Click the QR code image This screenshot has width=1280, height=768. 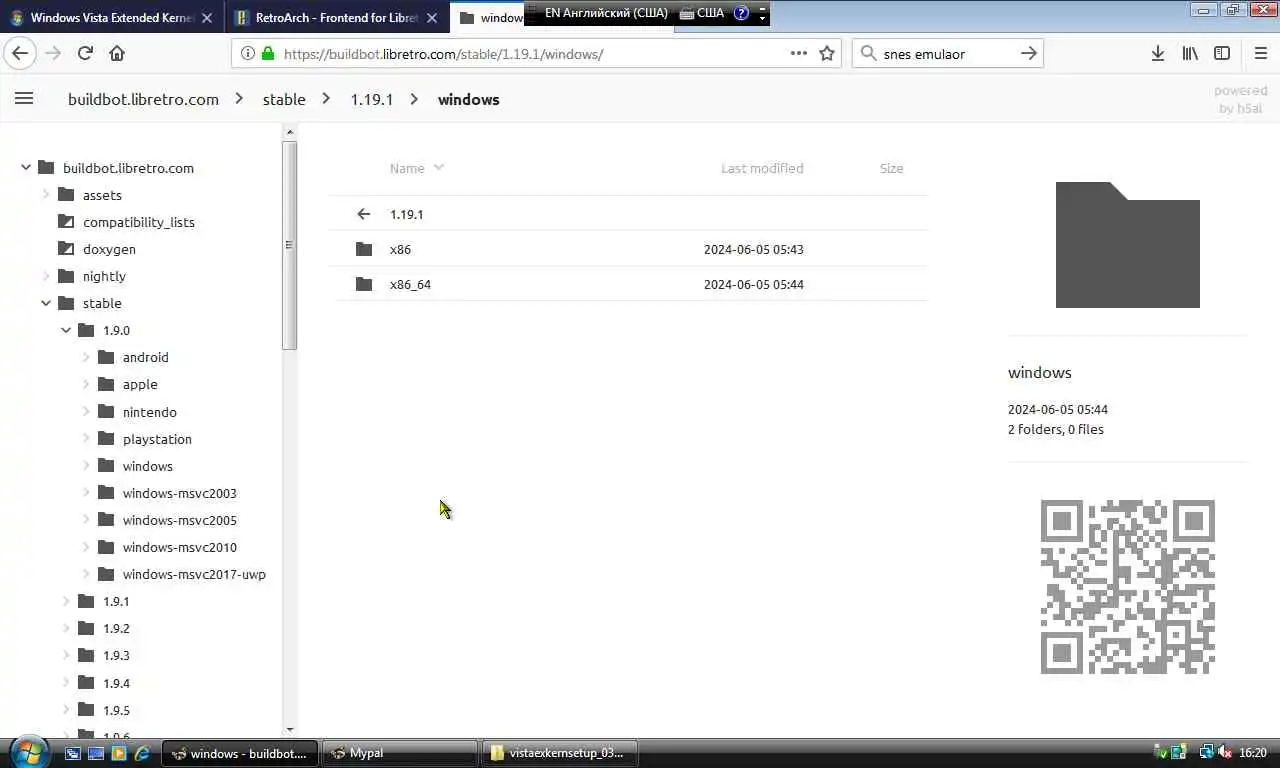pos(1127,587)
